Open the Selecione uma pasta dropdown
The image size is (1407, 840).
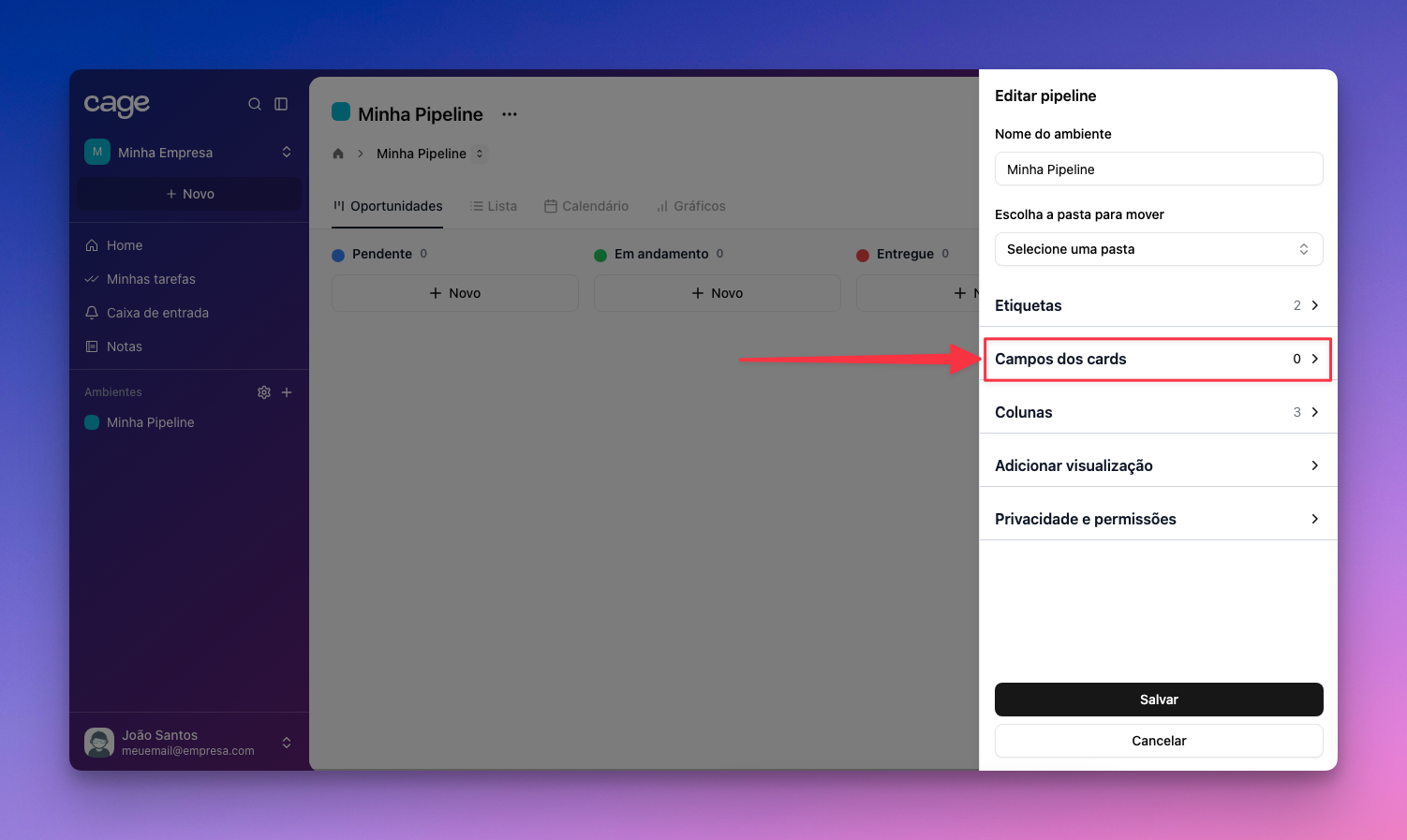pyautogui.click(x=1158, y=249)
